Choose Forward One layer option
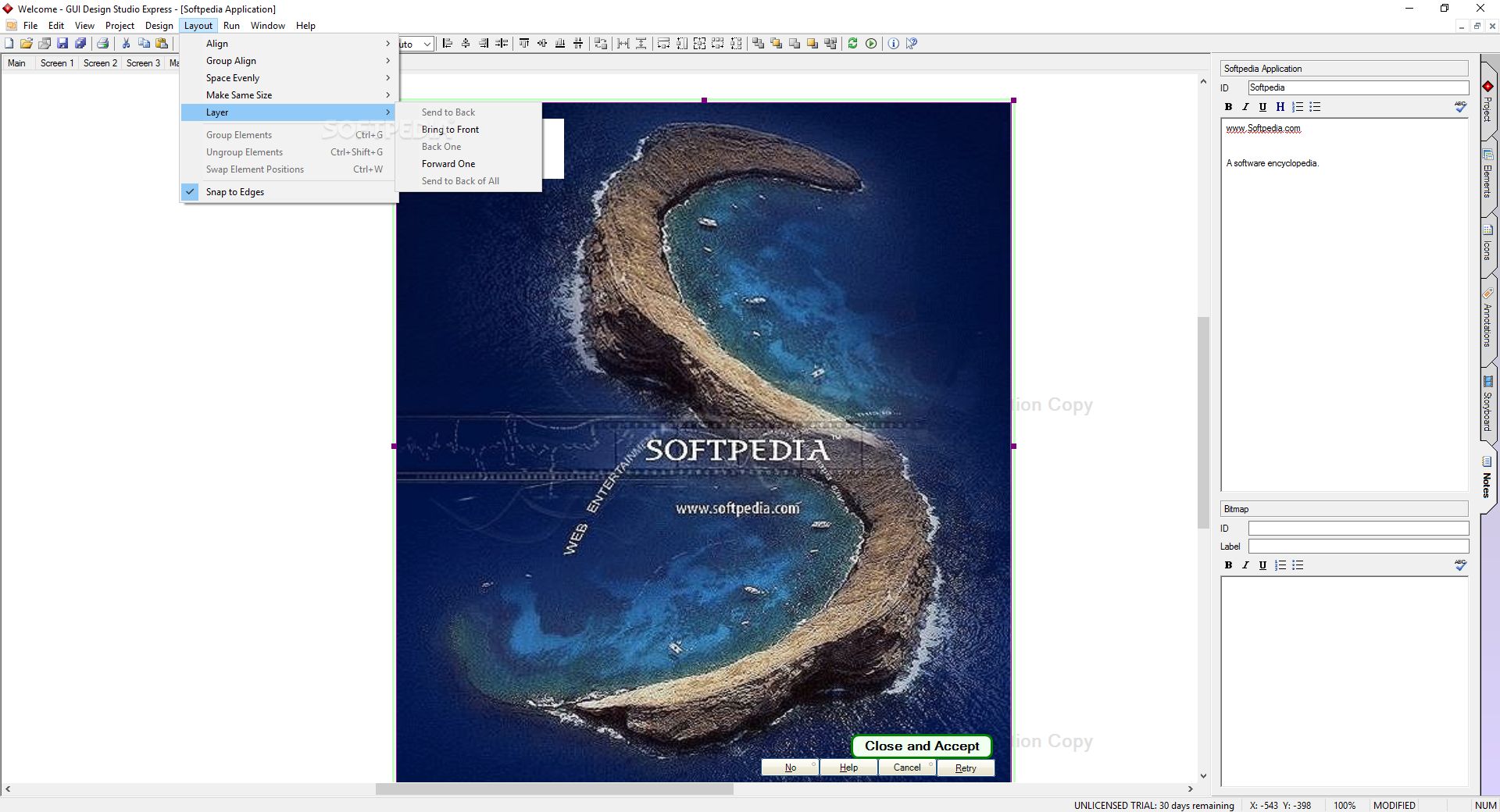The image size is (1500, 812). [468, 164]
